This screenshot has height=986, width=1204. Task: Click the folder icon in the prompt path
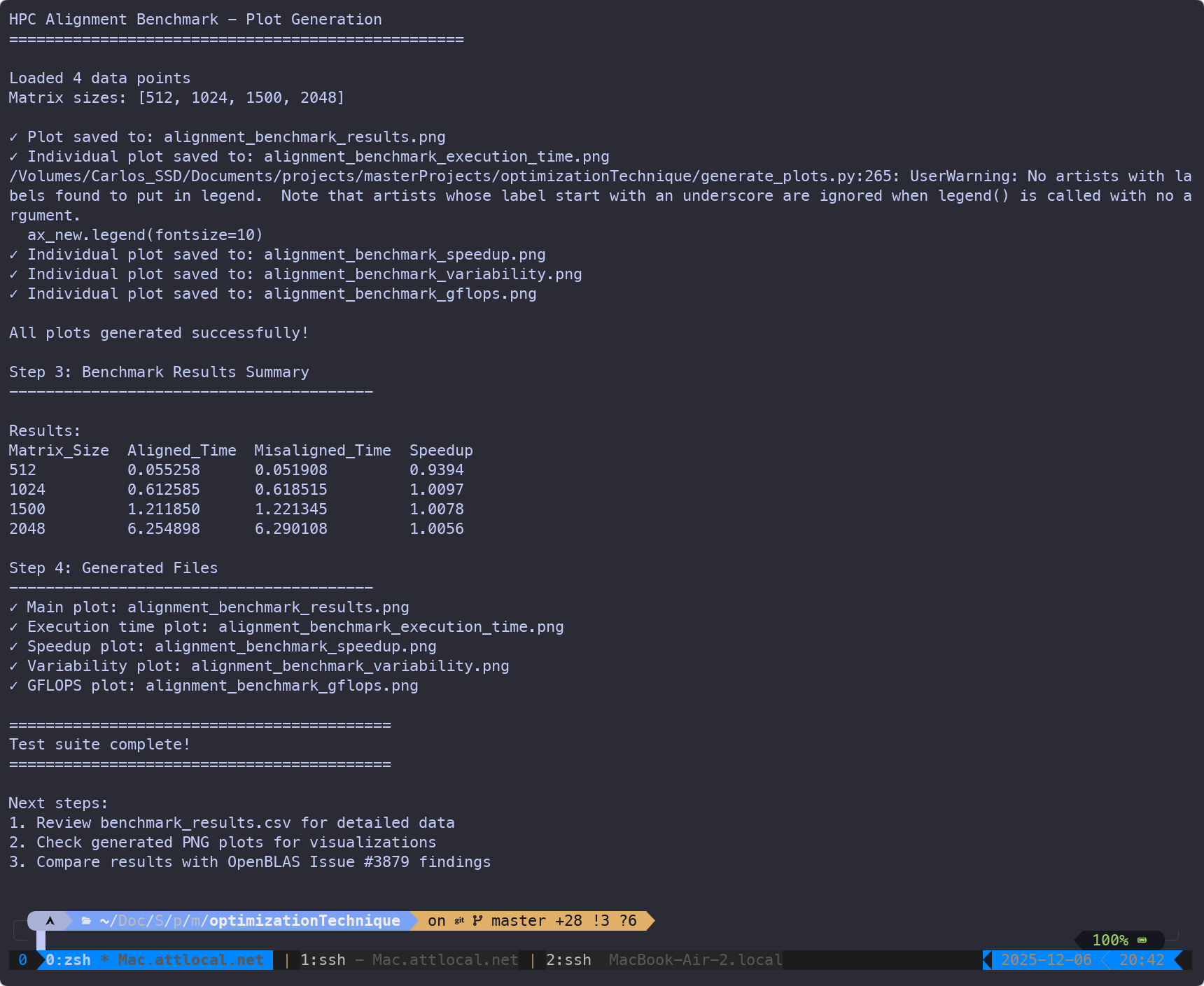click(x=86, y=921)
